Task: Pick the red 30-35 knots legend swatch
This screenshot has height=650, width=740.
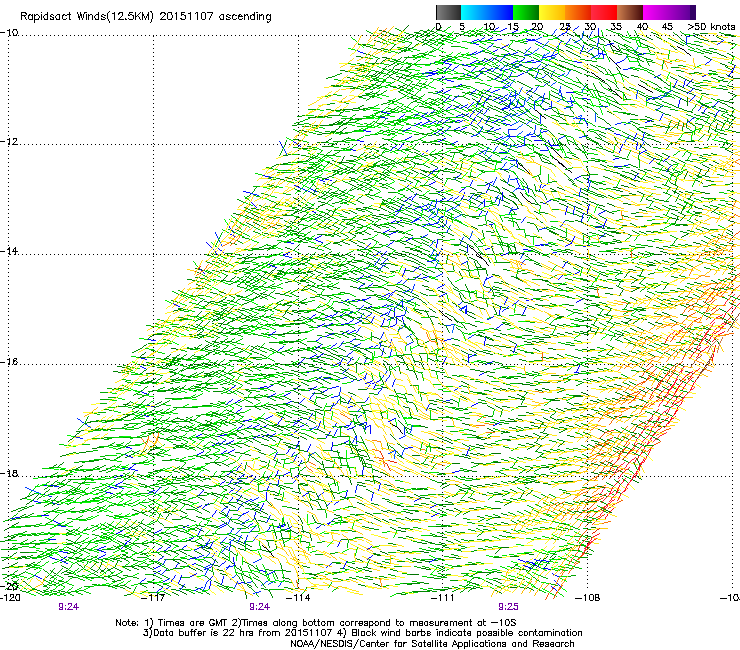Action: tap(604, 12)
